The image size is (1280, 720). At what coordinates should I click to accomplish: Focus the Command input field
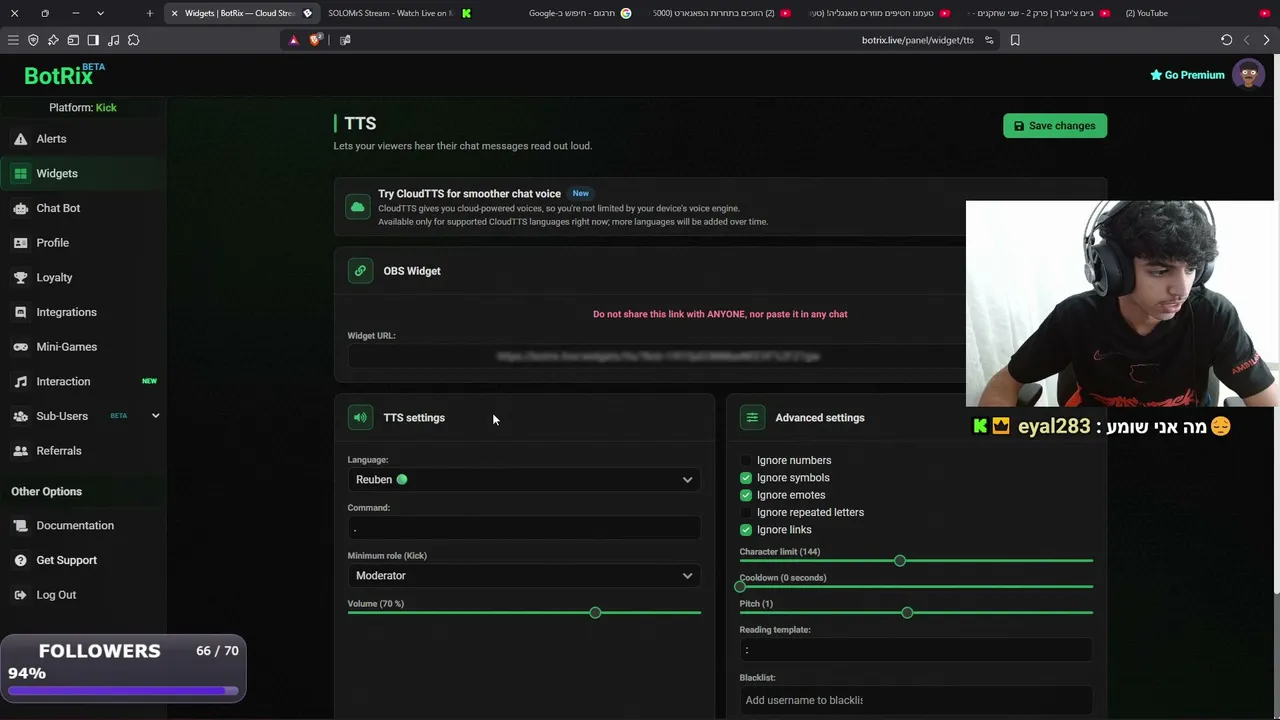(524, 528)
